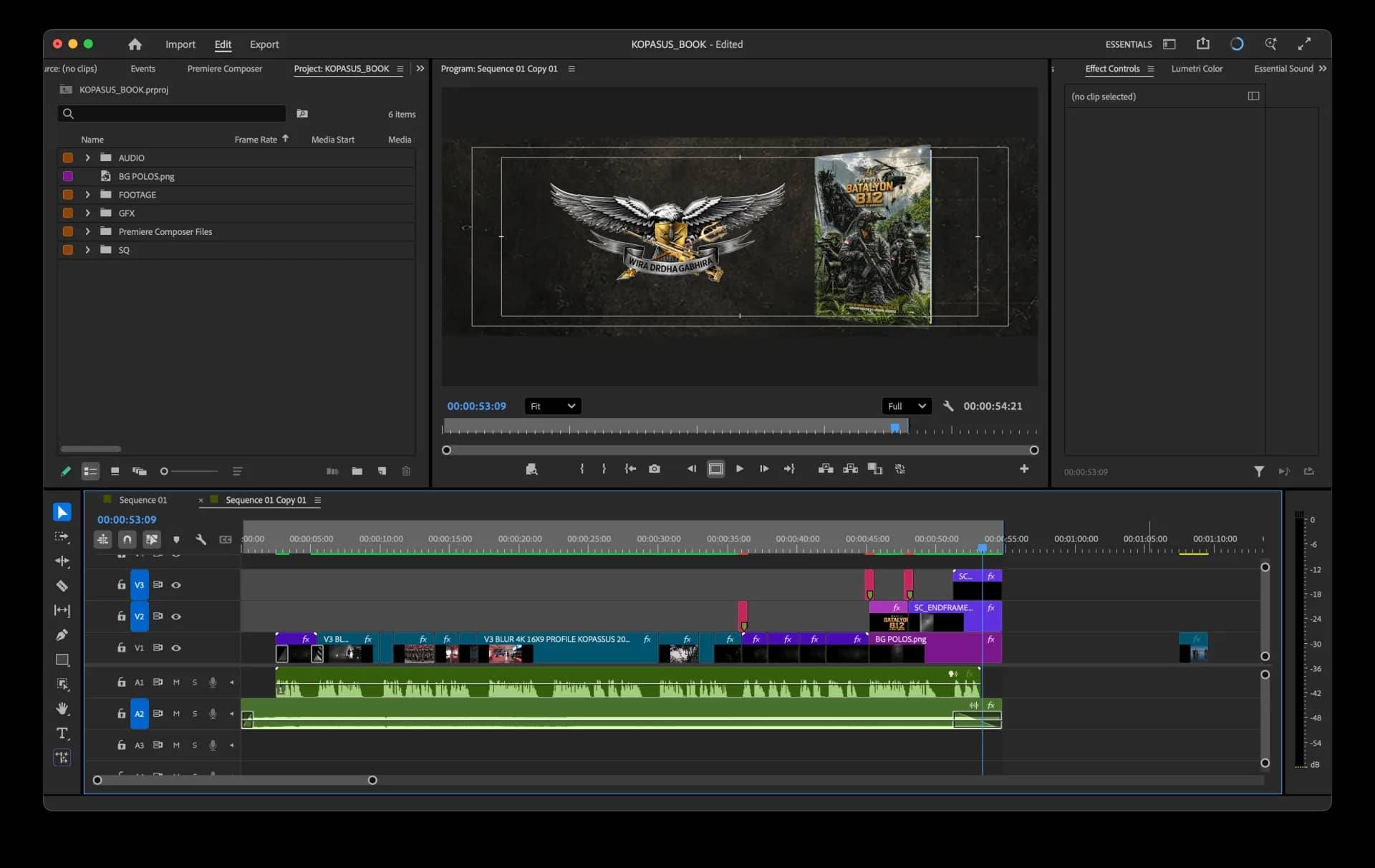Mute audio track A1
Screen dimensions: 1375x868
coord(176,683)
